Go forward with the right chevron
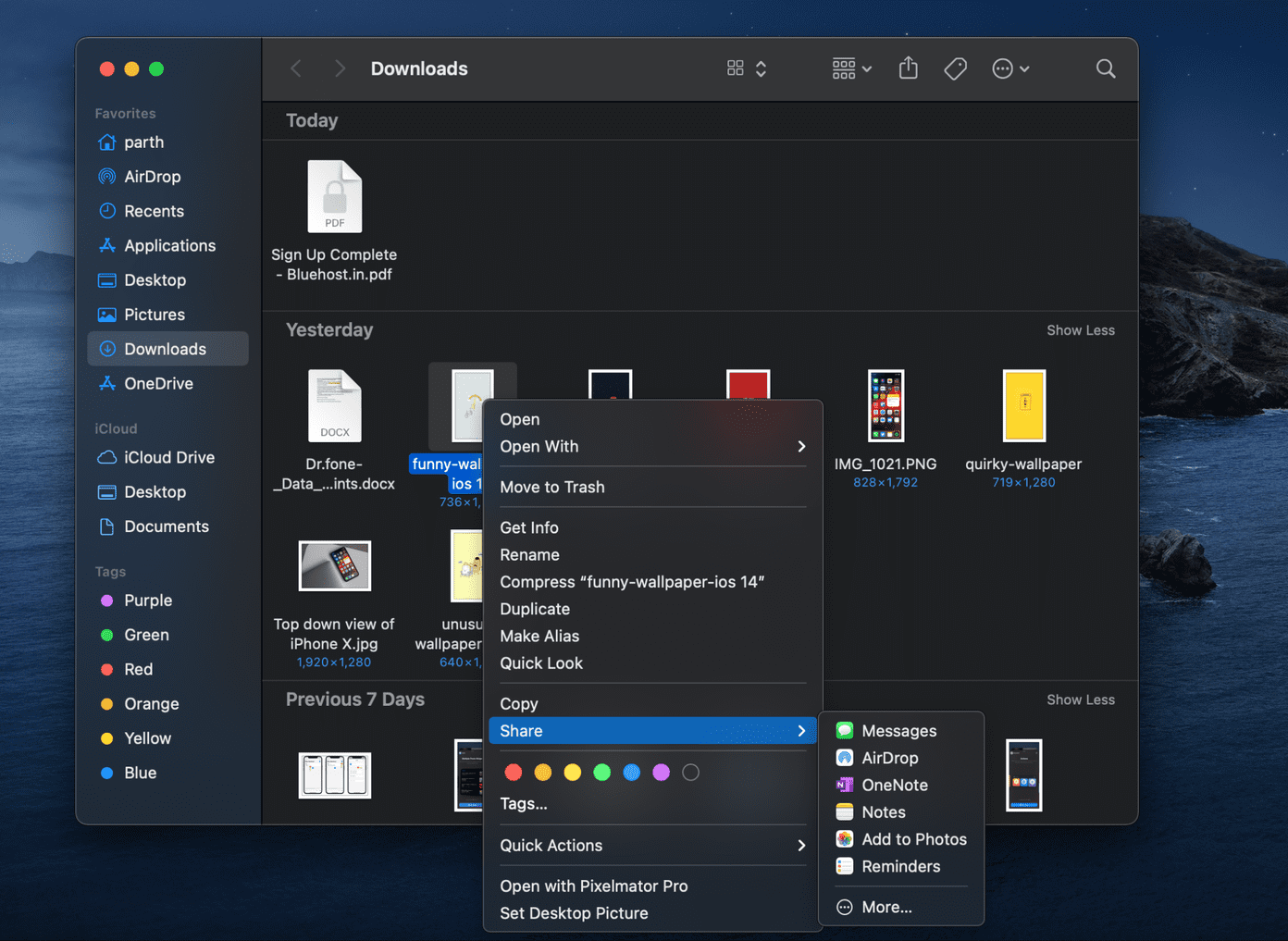This screenshot has width=1288, height=941. [x=340, y=68]
